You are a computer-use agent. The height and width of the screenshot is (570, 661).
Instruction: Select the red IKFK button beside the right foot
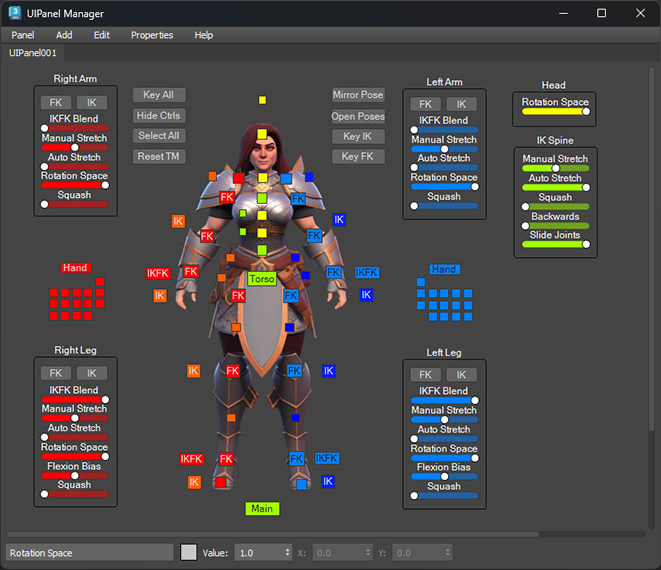pyautogui.click(x=191, y=459)
